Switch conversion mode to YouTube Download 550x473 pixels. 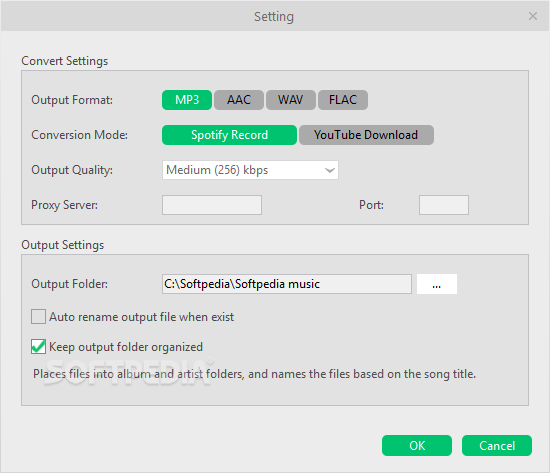(366, 135)
